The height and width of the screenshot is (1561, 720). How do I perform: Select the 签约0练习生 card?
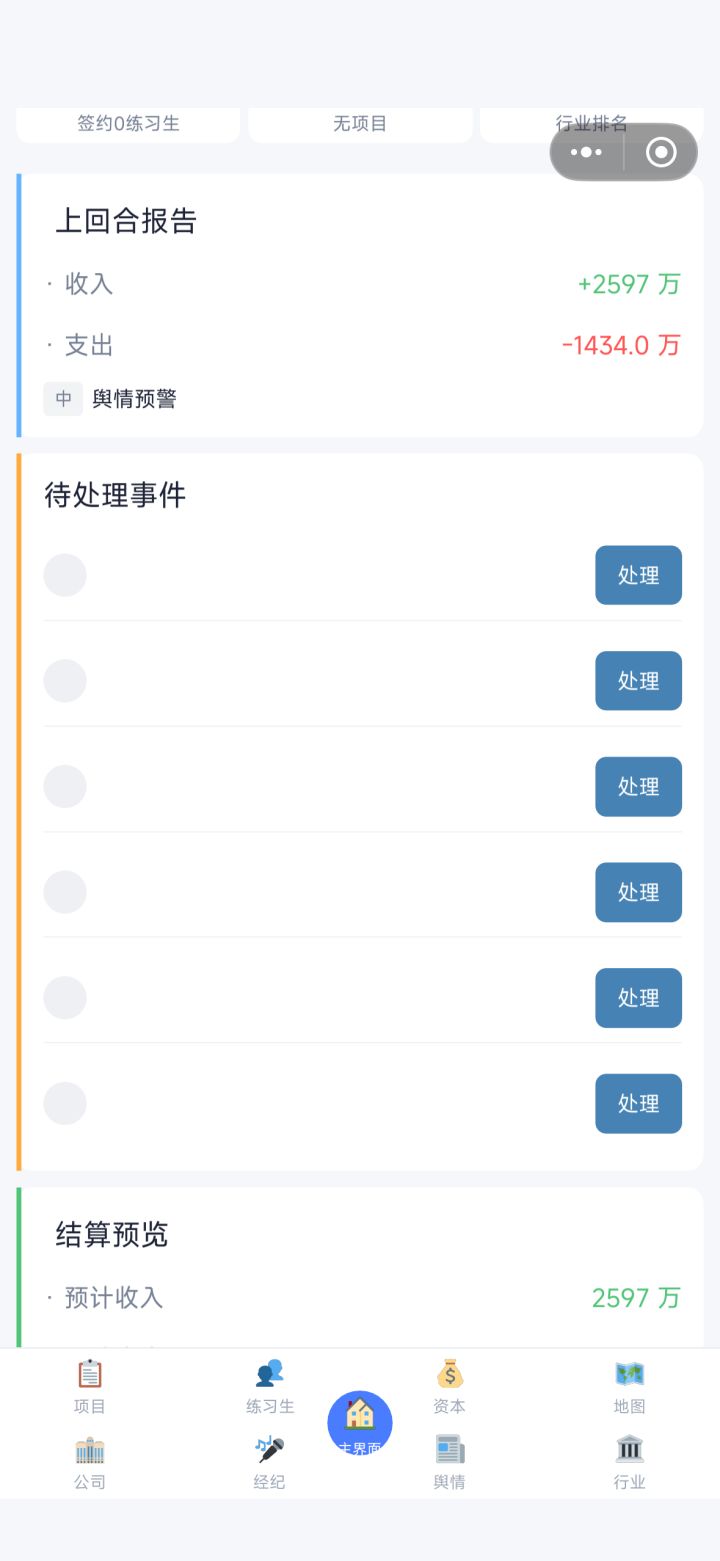click(x=128, y=124)
